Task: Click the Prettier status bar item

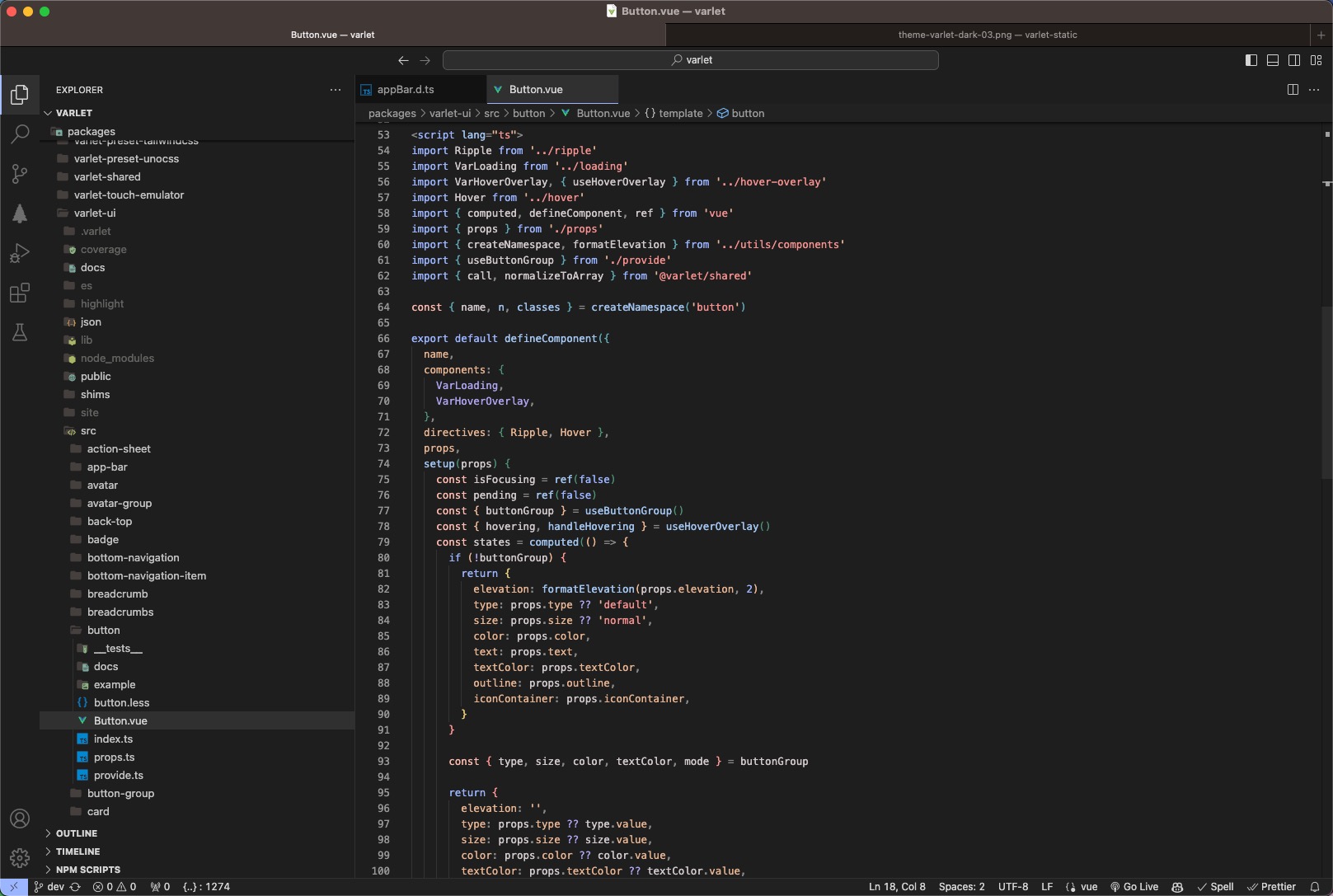Action: point(1271,887)
